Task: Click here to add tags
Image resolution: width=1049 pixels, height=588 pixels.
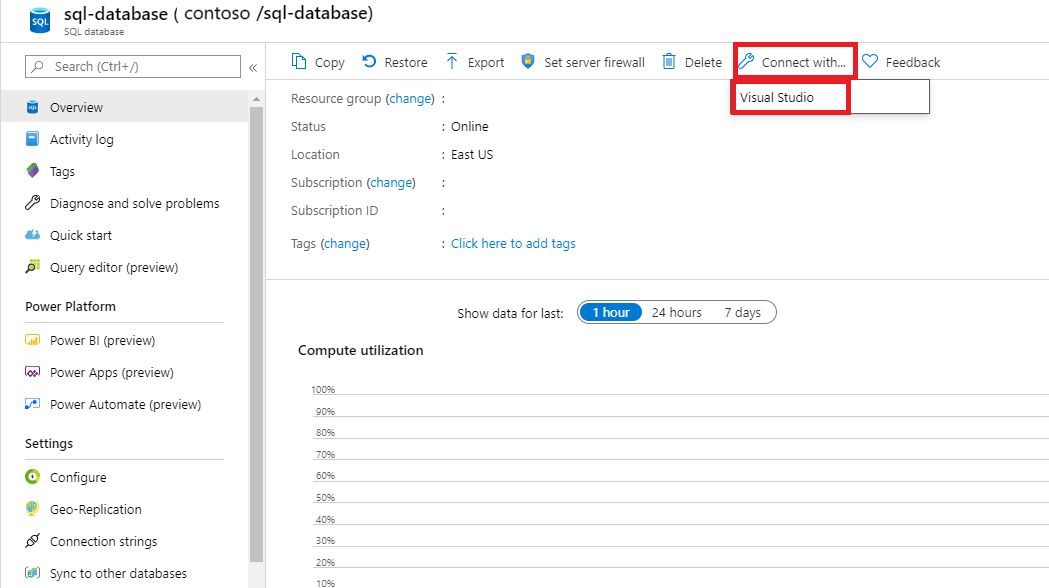Action: click(x=512, y=243)
